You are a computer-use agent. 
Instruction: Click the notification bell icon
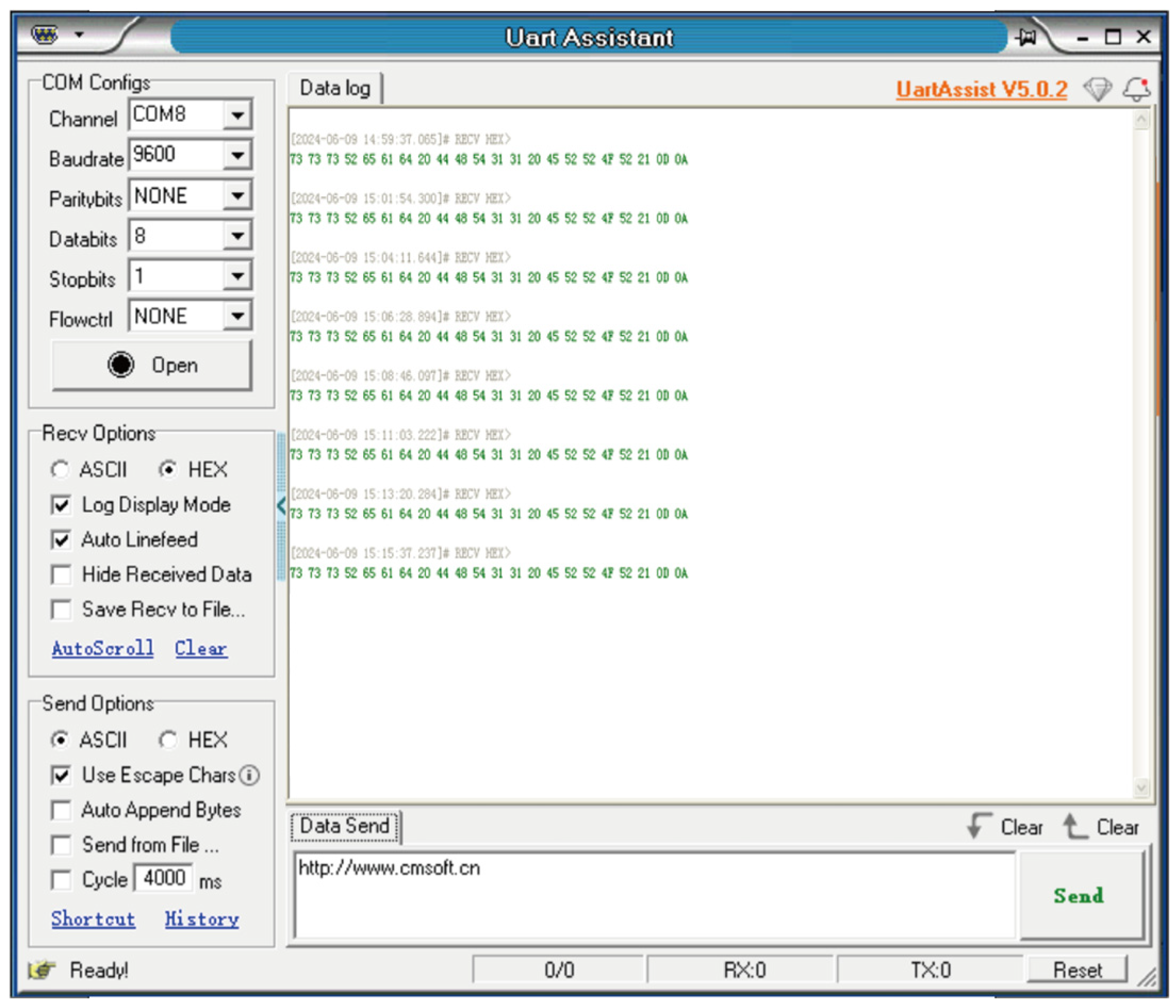point(1136,89)
